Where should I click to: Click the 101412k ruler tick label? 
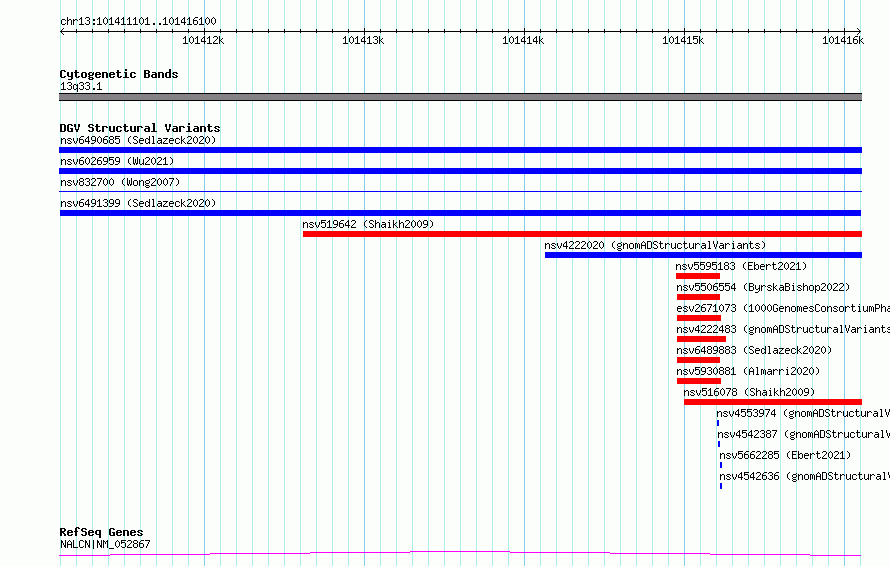click(x=203, y=40)
